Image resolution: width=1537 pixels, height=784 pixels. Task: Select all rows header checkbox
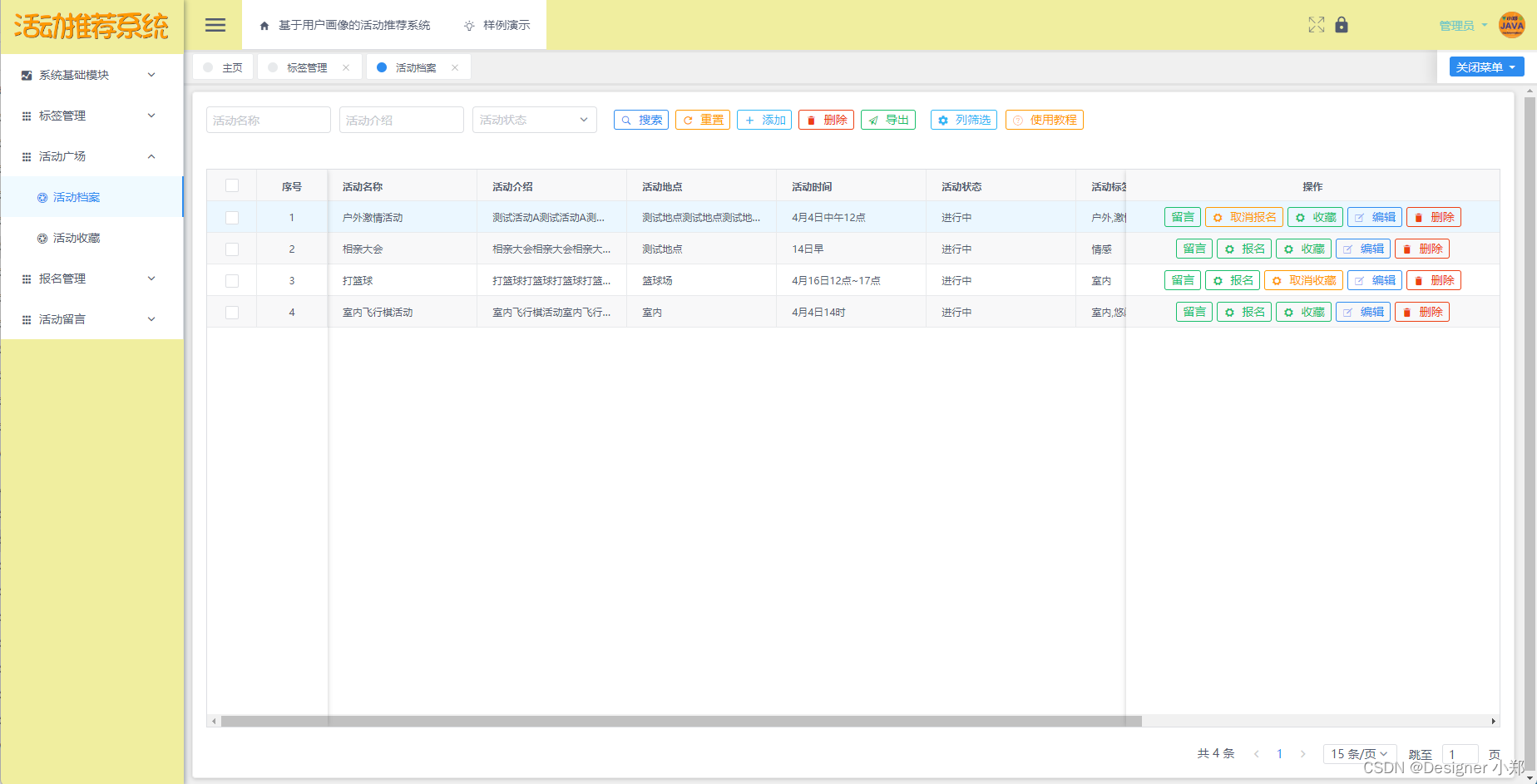(232, 186)
